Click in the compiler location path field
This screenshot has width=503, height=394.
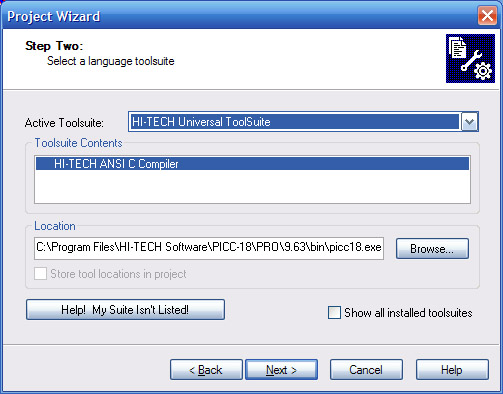click(209, 248)
